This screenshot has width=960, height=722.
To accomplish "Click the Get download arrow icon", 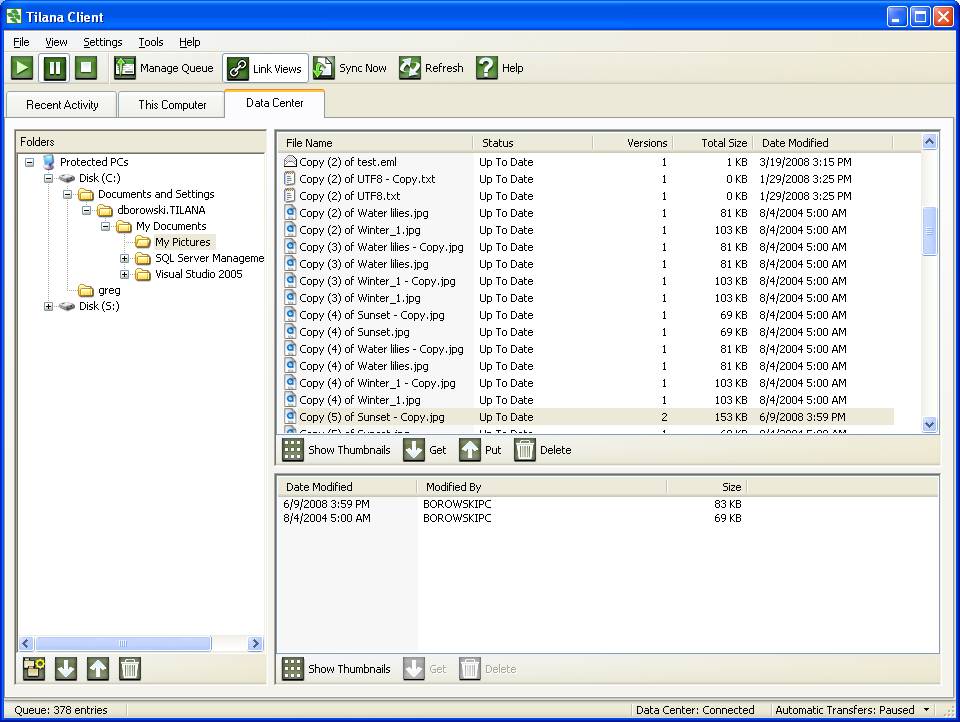I will 414,450.
